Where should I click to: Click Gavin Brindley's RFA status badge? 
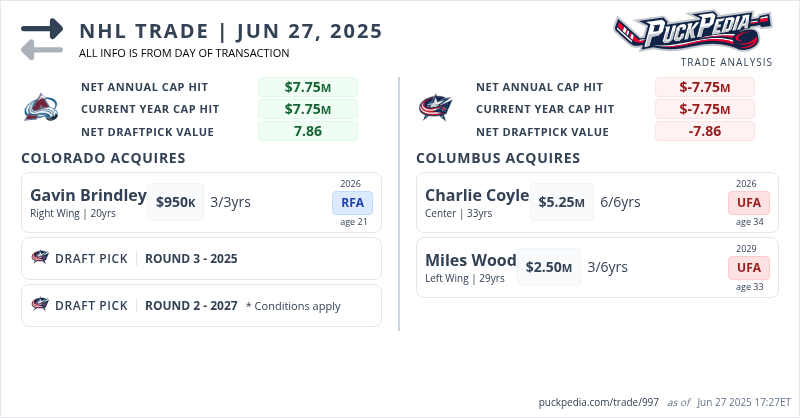(351, 203)
